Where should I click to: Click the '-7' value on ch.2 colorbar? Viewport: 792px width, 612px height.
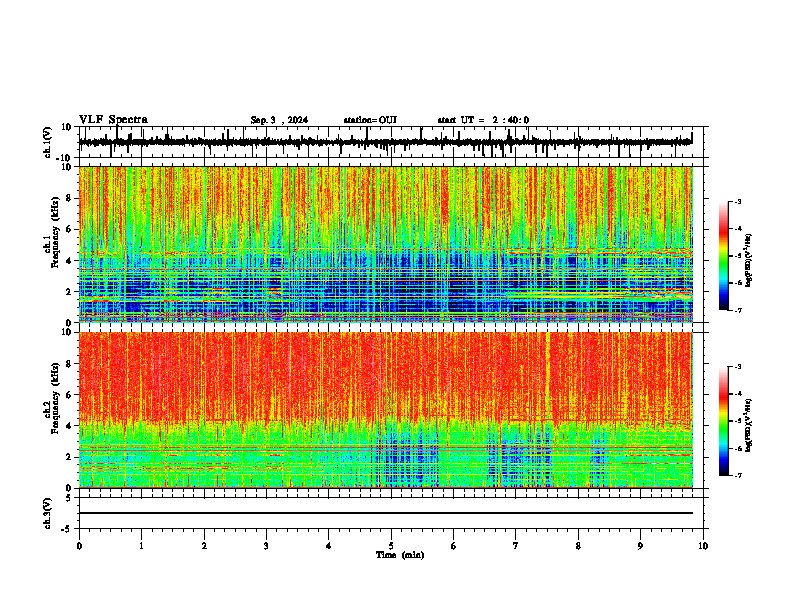pyautogui.click(x=737, y=475)
